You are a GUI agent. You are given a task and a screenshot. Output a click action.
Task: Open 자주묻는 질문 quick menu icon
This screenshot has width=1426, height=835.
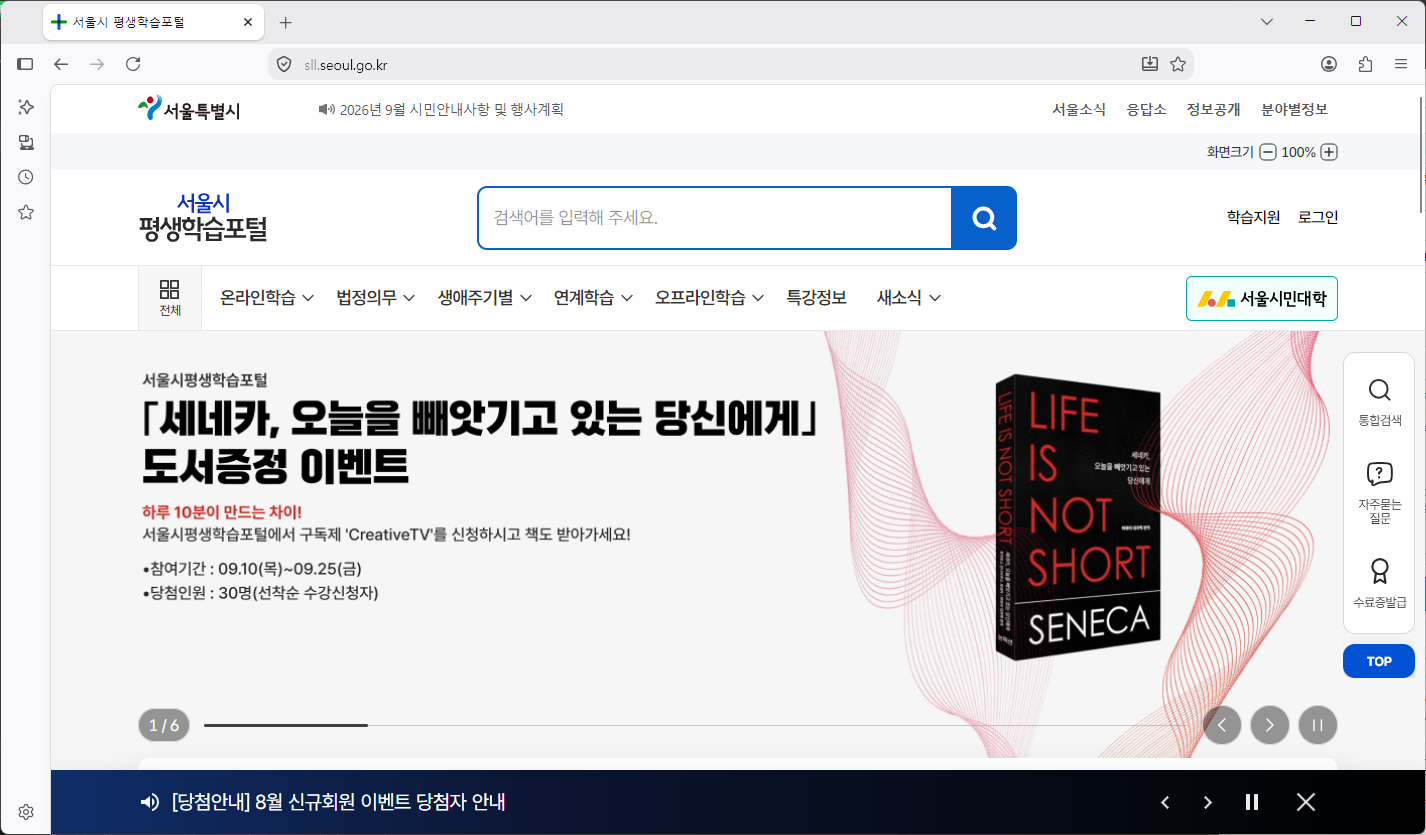(x=1379, y=492)
